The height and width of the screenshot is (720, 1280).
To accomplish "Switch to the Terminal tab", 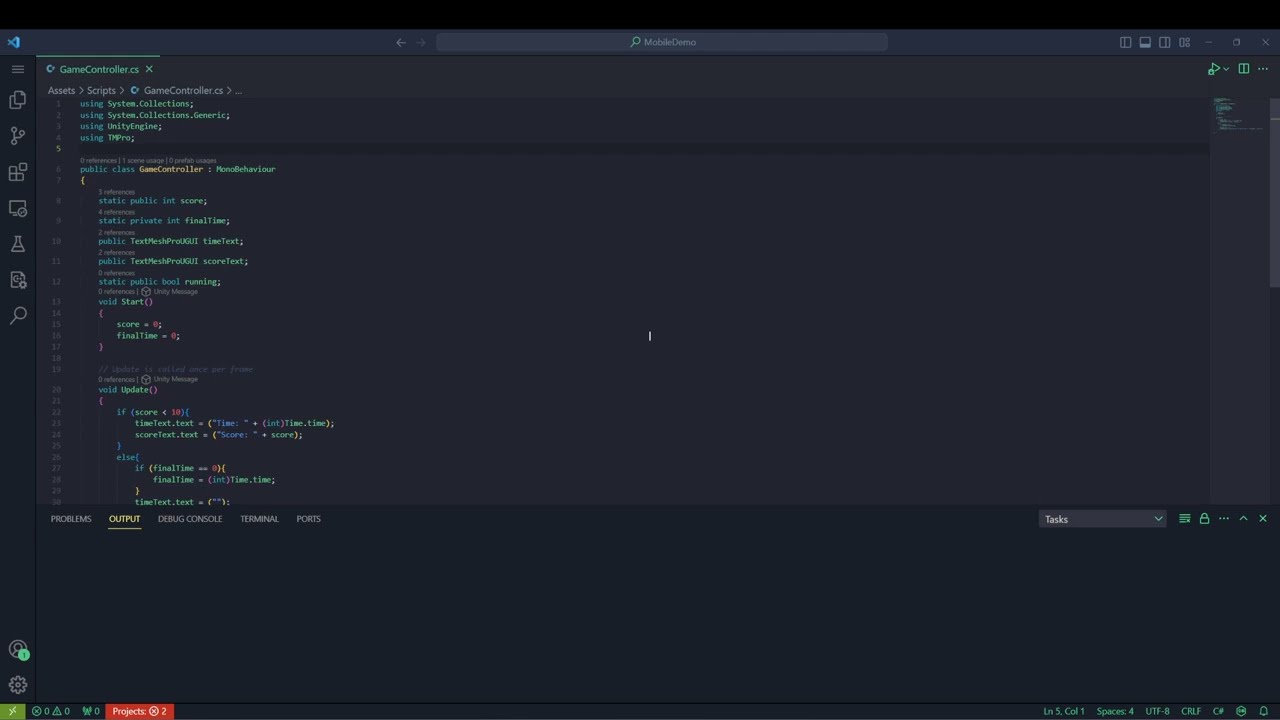I will (x=259, y=519).
